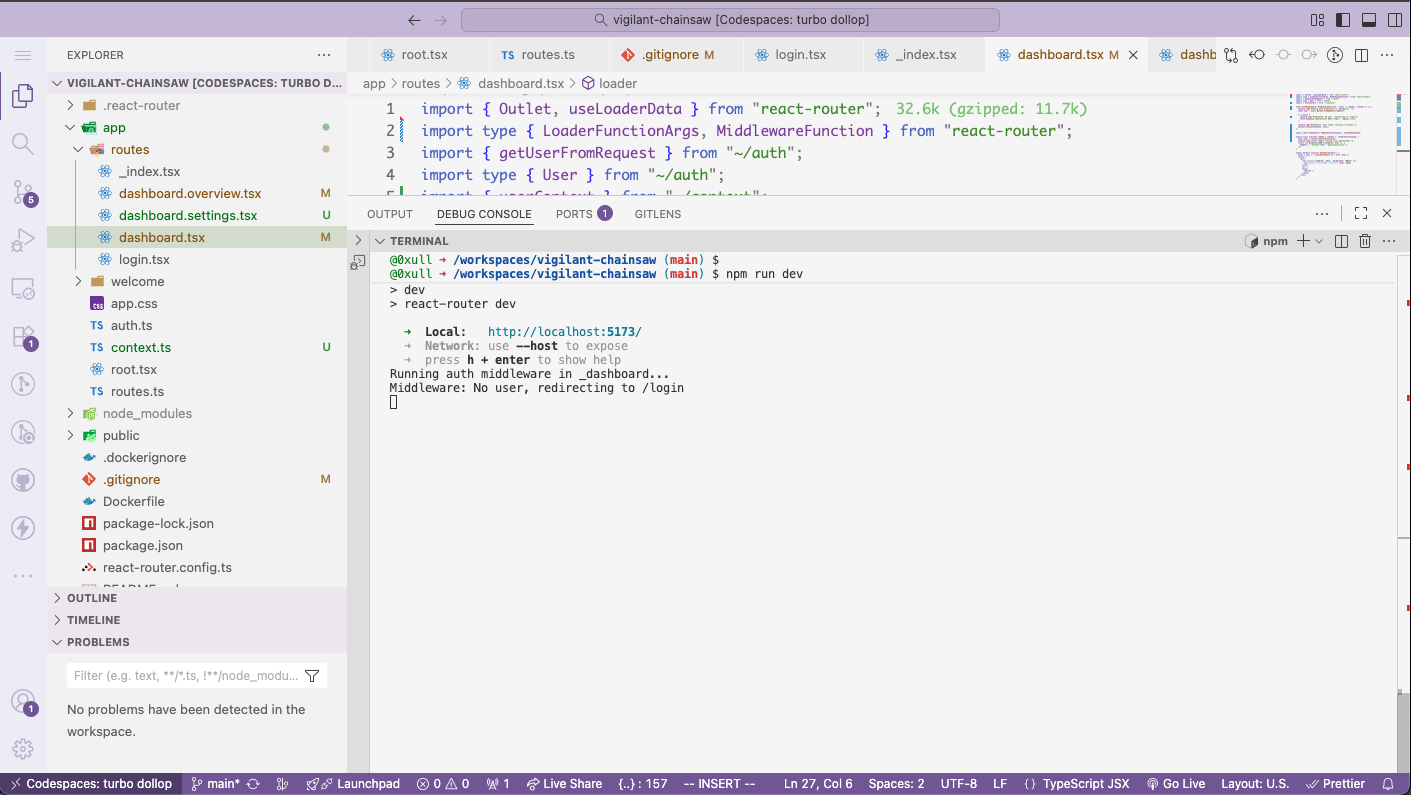Open the Search view in activity bar
Image resolution: width=1411 pixels, height=795 pixels.
click(x=23, y=143)
